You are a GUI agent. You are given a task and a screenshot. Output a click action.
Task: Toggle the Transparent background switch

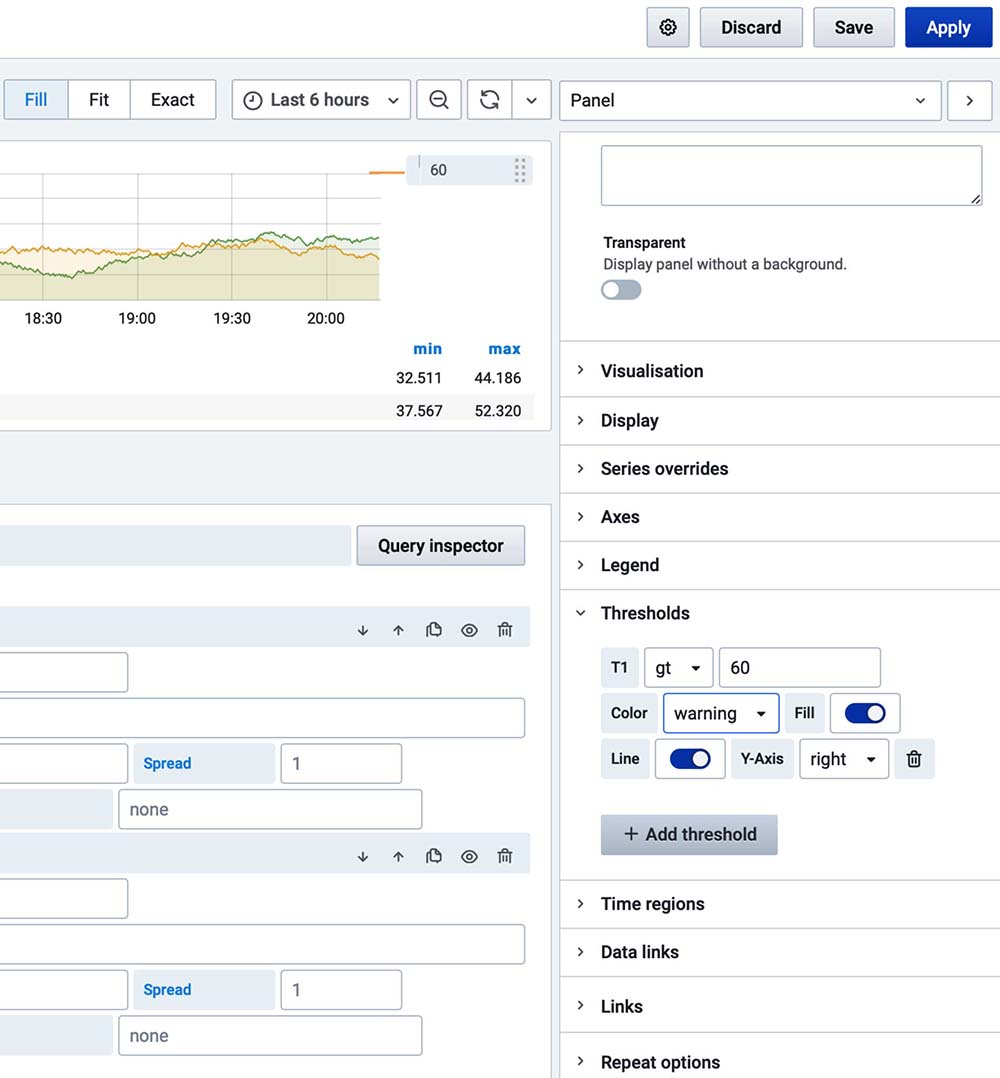pyautogui.click(x=621, y=290)
